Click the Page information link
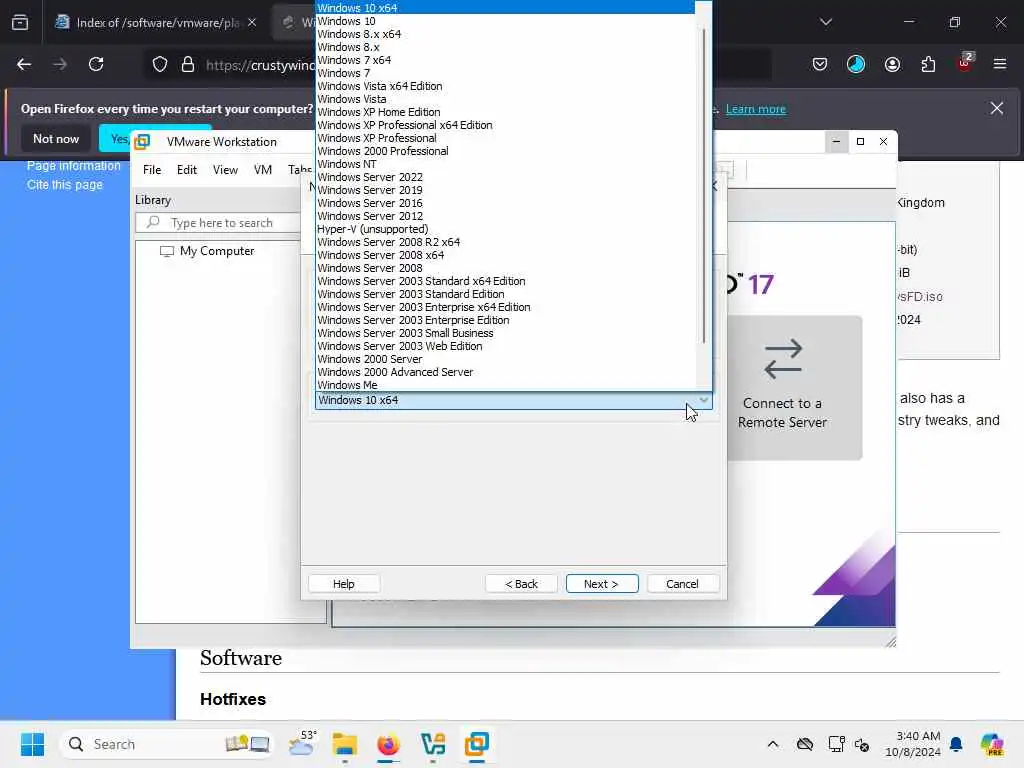 pyautogui.click(x=74, y=166)
